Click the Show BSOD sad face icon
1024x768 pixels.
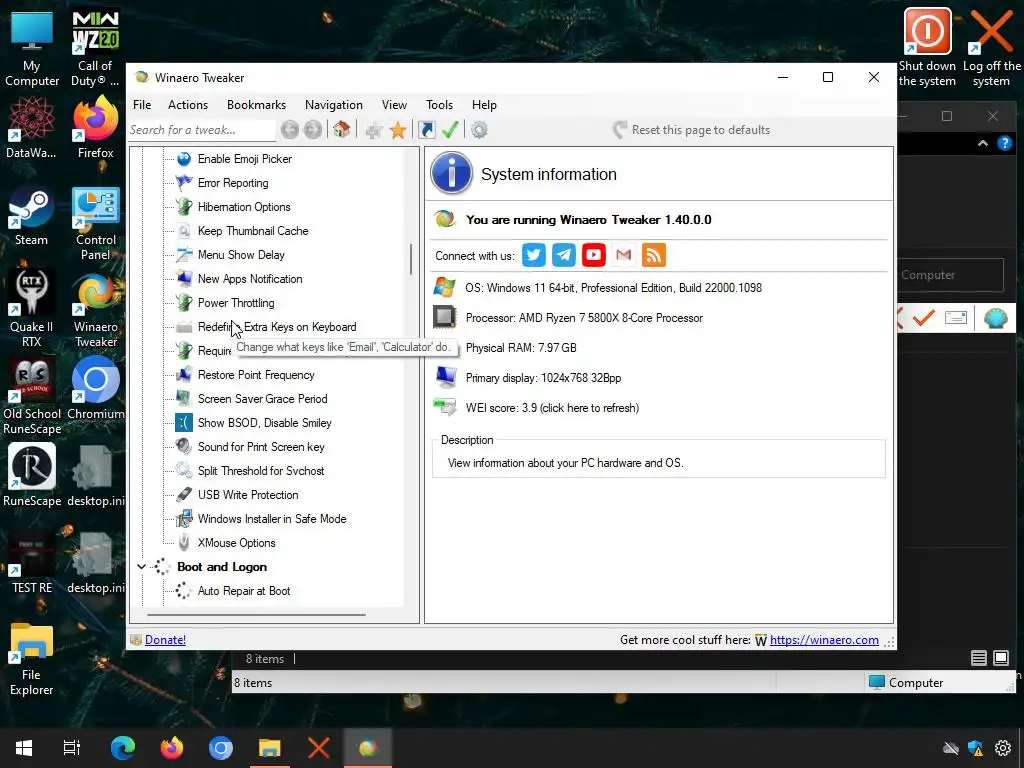(x=184, y=423)
